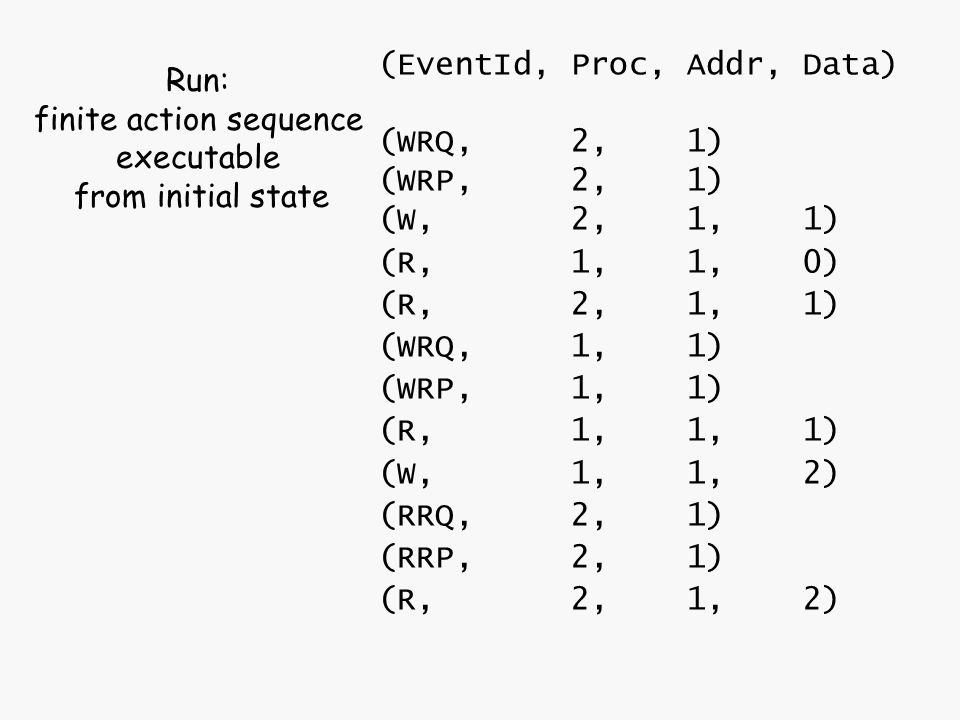Click the RRQ event text
Image resolution: width=960 pixels, height=720 pixels.
(426, 516)
